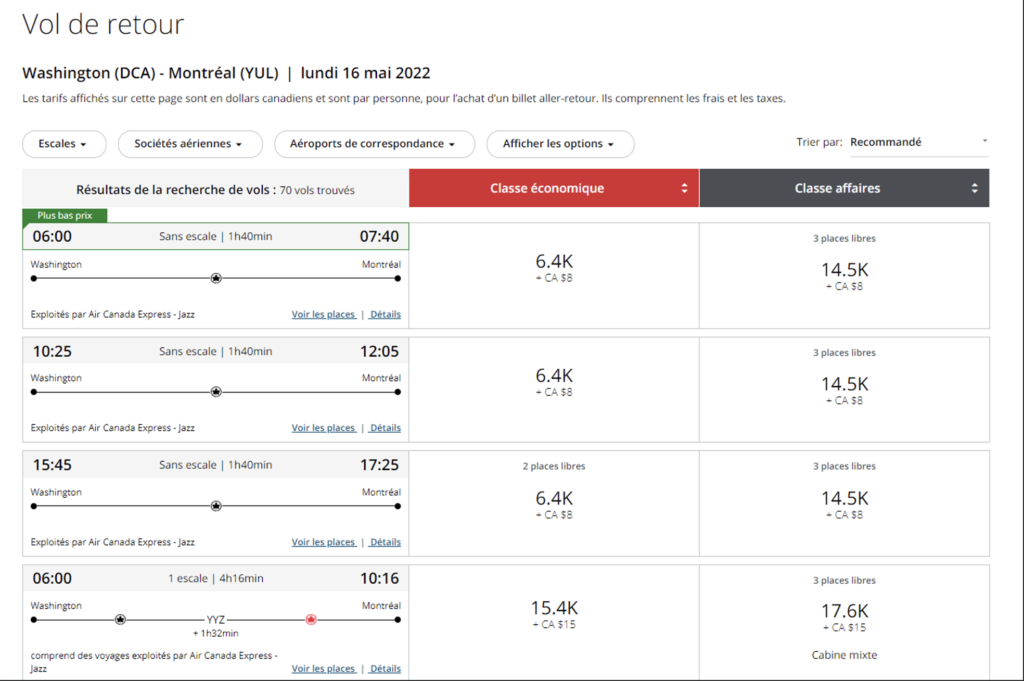
Task: Click sort arrows icon in Classe économique header
Action: [685, 188]
